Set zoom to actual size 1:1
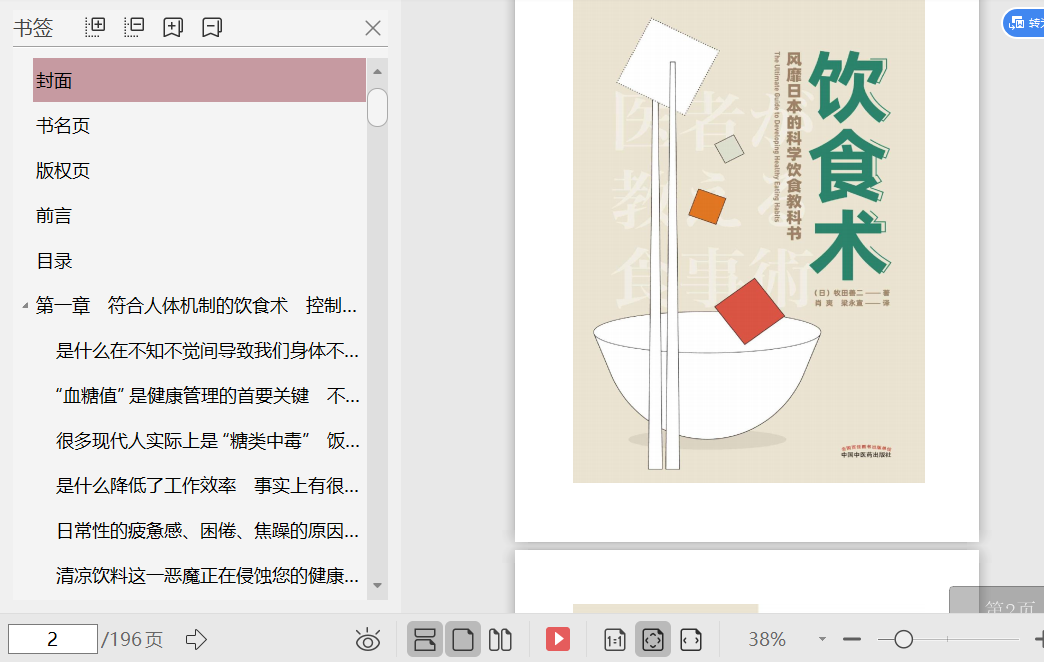This screenshot has width=1044, height=662. click(615, 639)
